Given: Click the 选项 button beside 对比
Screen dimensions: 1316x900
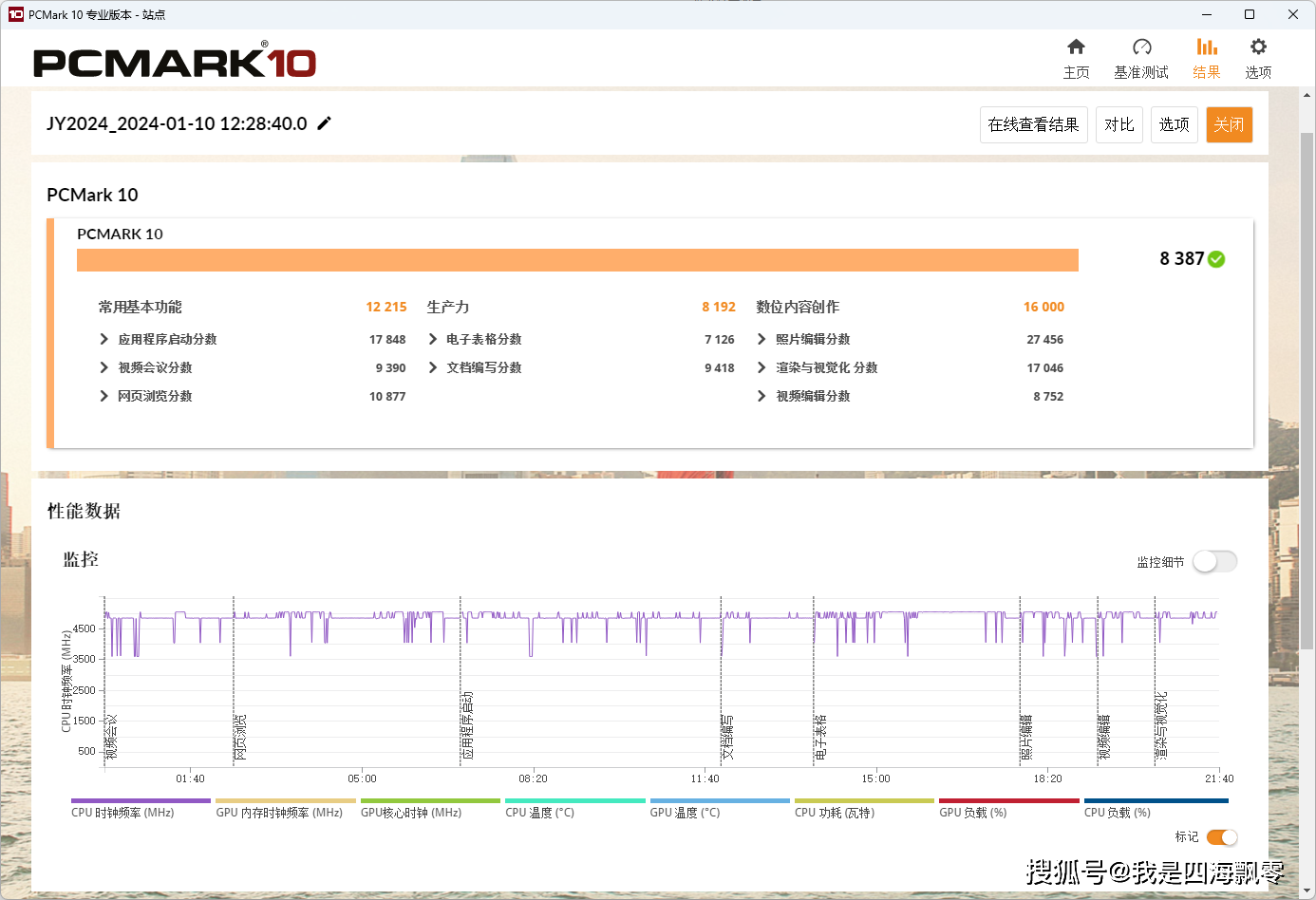Looking at the screenshot, I should point(1175,124).
